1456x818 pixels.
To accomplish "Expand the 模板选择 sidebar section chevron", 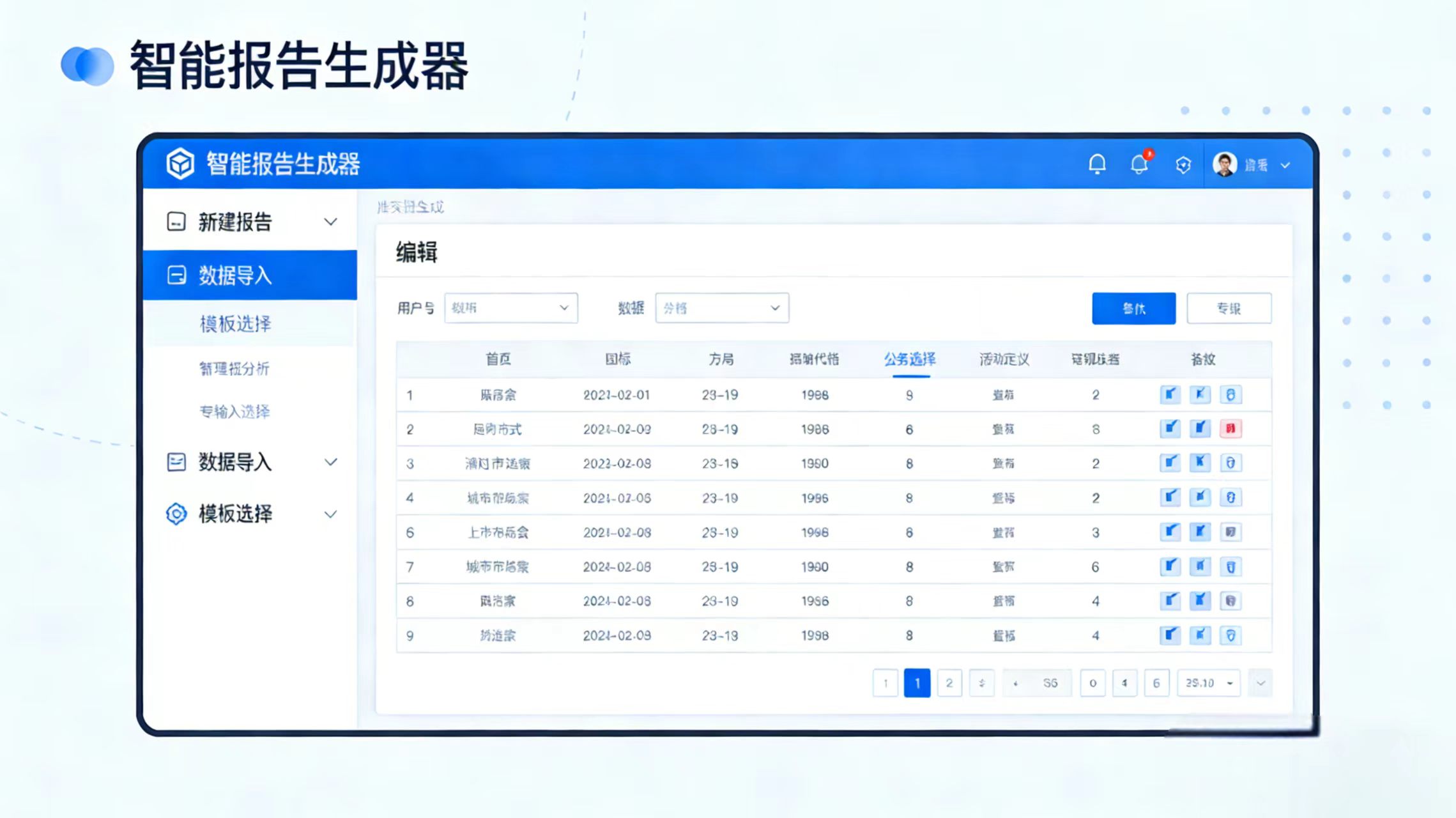I will [x=331, y=514].
